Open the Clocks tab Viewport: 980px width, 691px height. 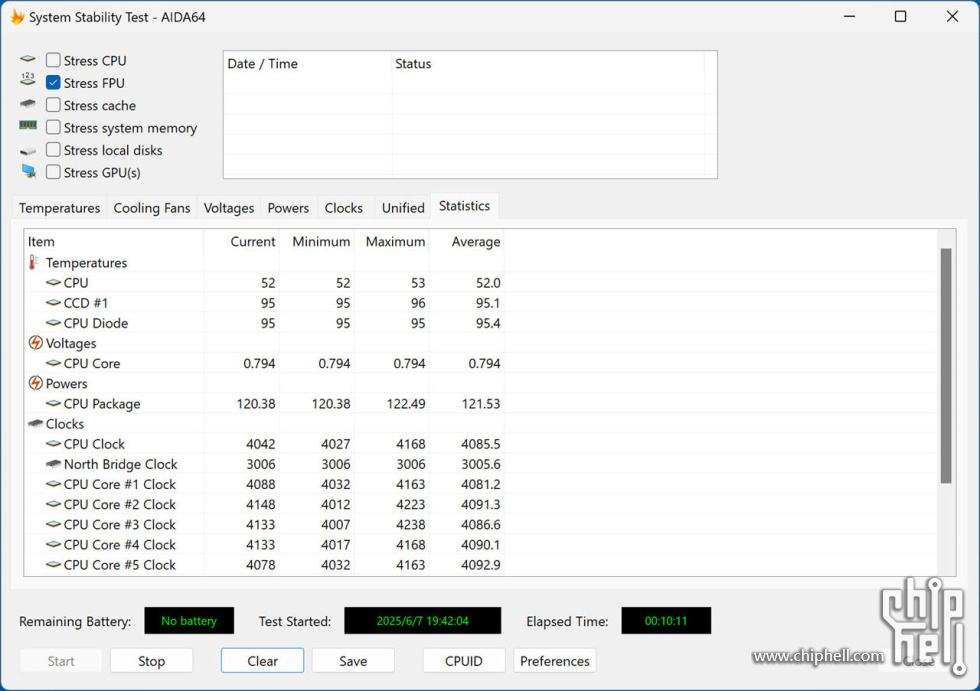point(343,207)
